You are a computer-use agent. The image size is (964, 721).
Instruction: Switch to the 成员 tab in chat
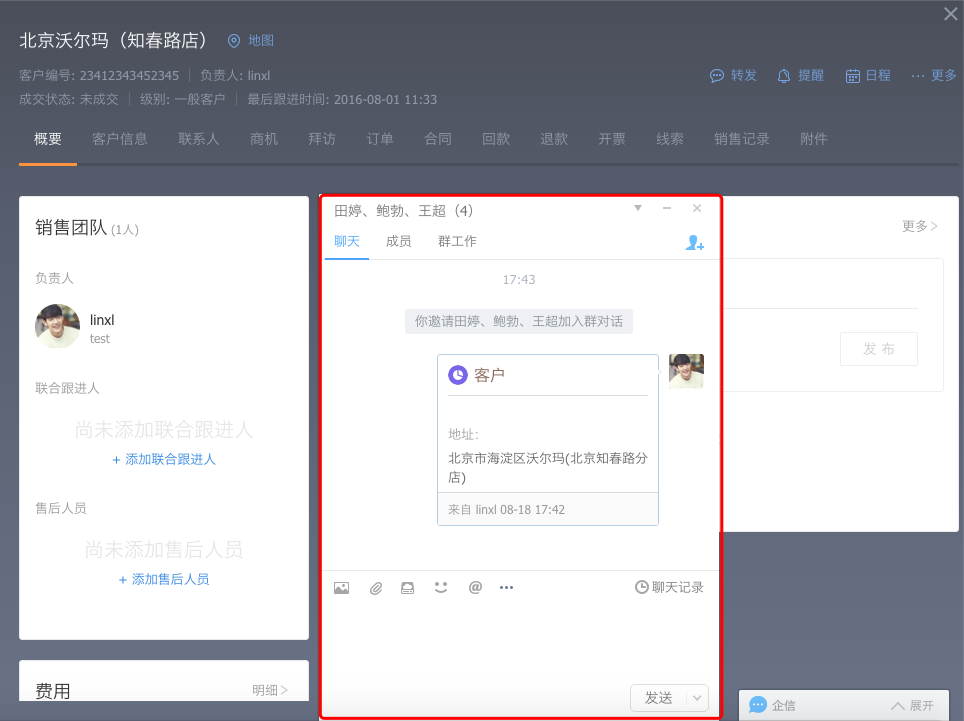point(398,241)
